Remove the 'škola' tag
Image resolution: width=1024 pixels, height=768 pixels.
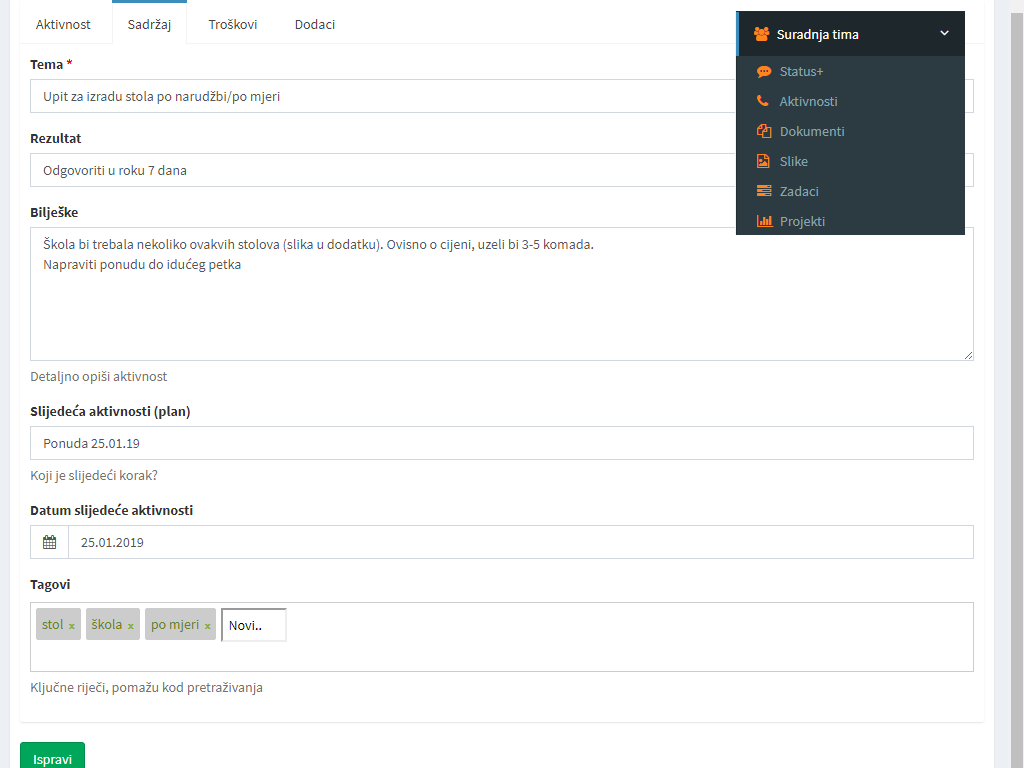coord(130,626)
